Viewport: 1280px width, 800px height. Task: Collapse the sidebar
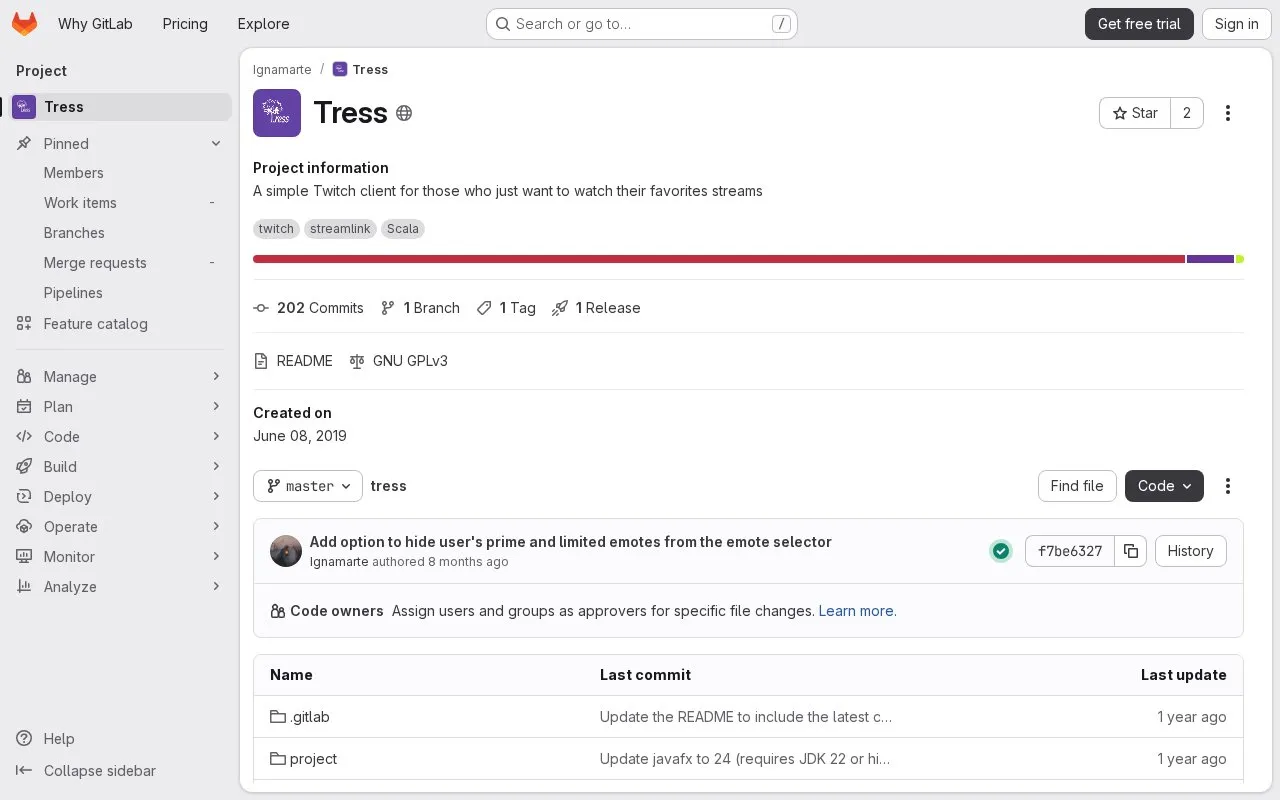point(86,771)
